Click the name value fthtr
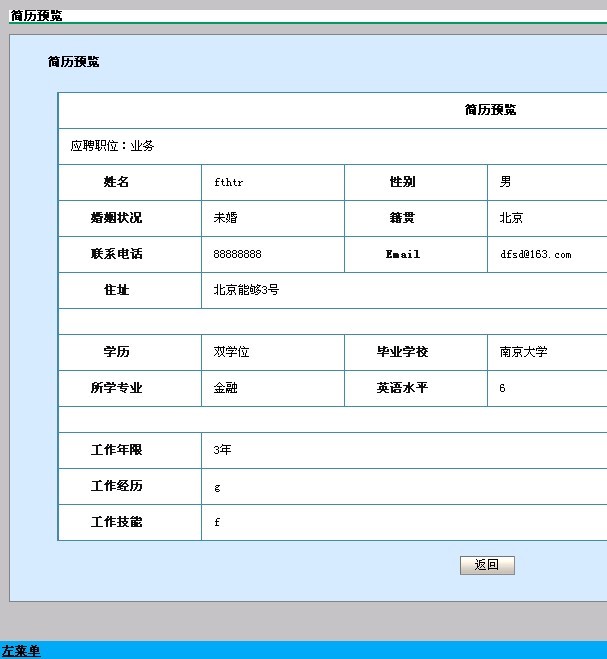The height and width of the screenshot is (659, 607). click(x=228, y=183)
